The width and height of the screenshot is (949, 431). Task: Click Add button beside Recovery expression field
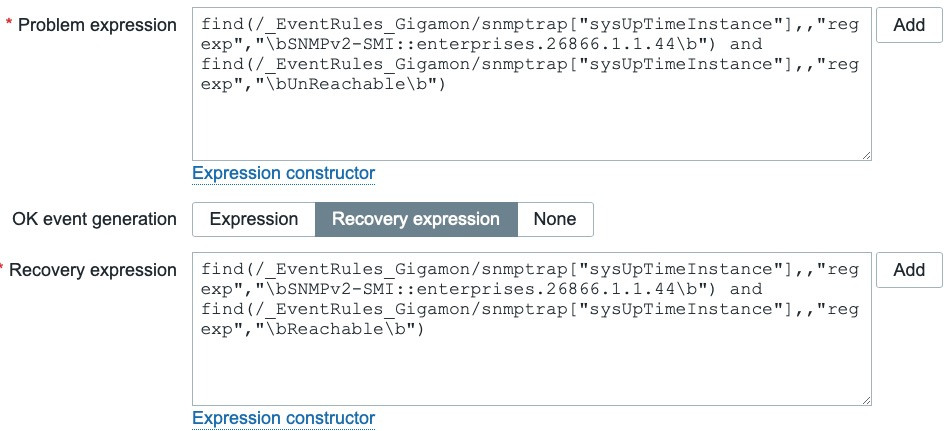pos(908,269)
